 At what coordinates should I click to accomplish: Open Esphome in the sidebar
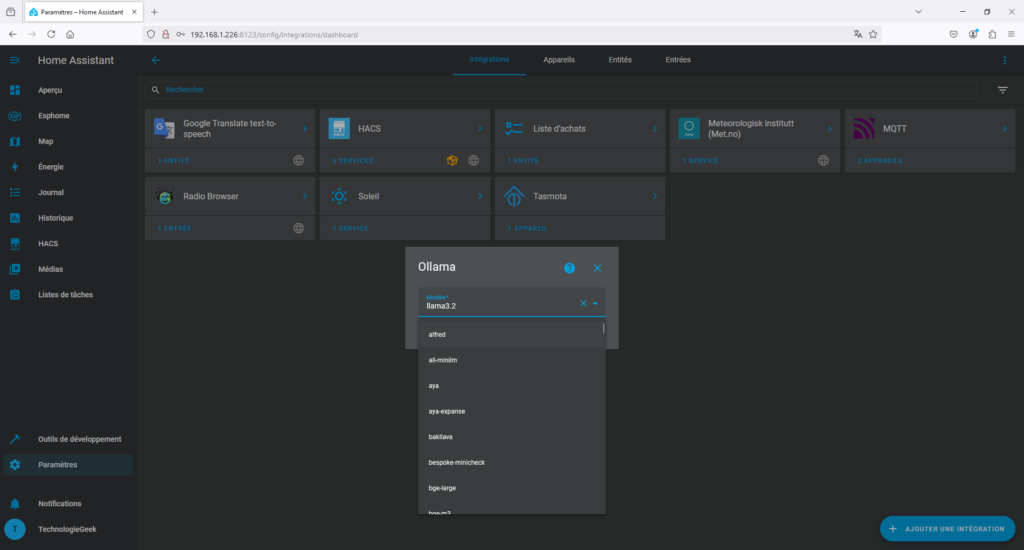tap(68, 116)
